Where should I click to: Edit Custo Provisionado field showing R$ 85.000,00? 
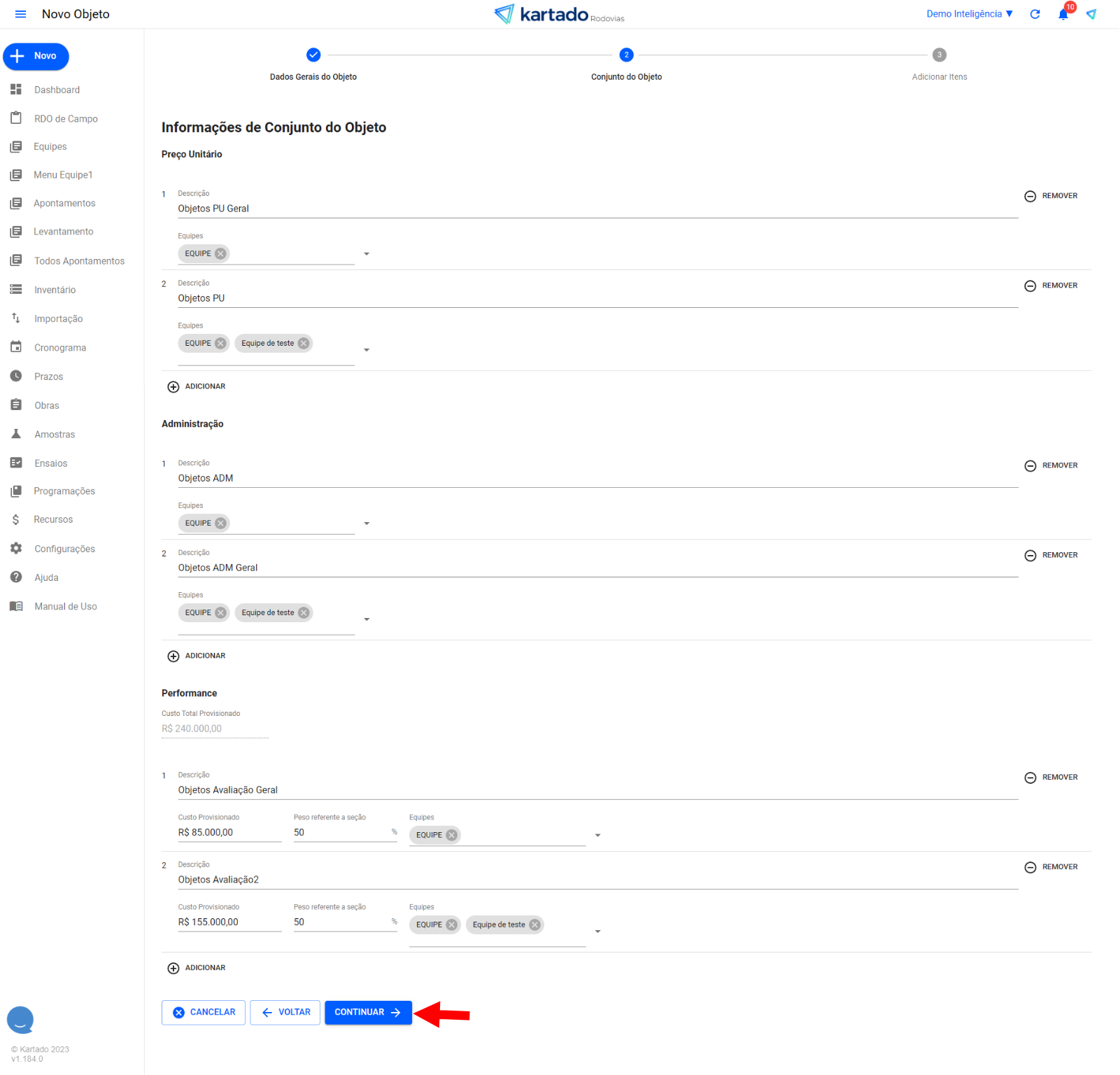229,833
